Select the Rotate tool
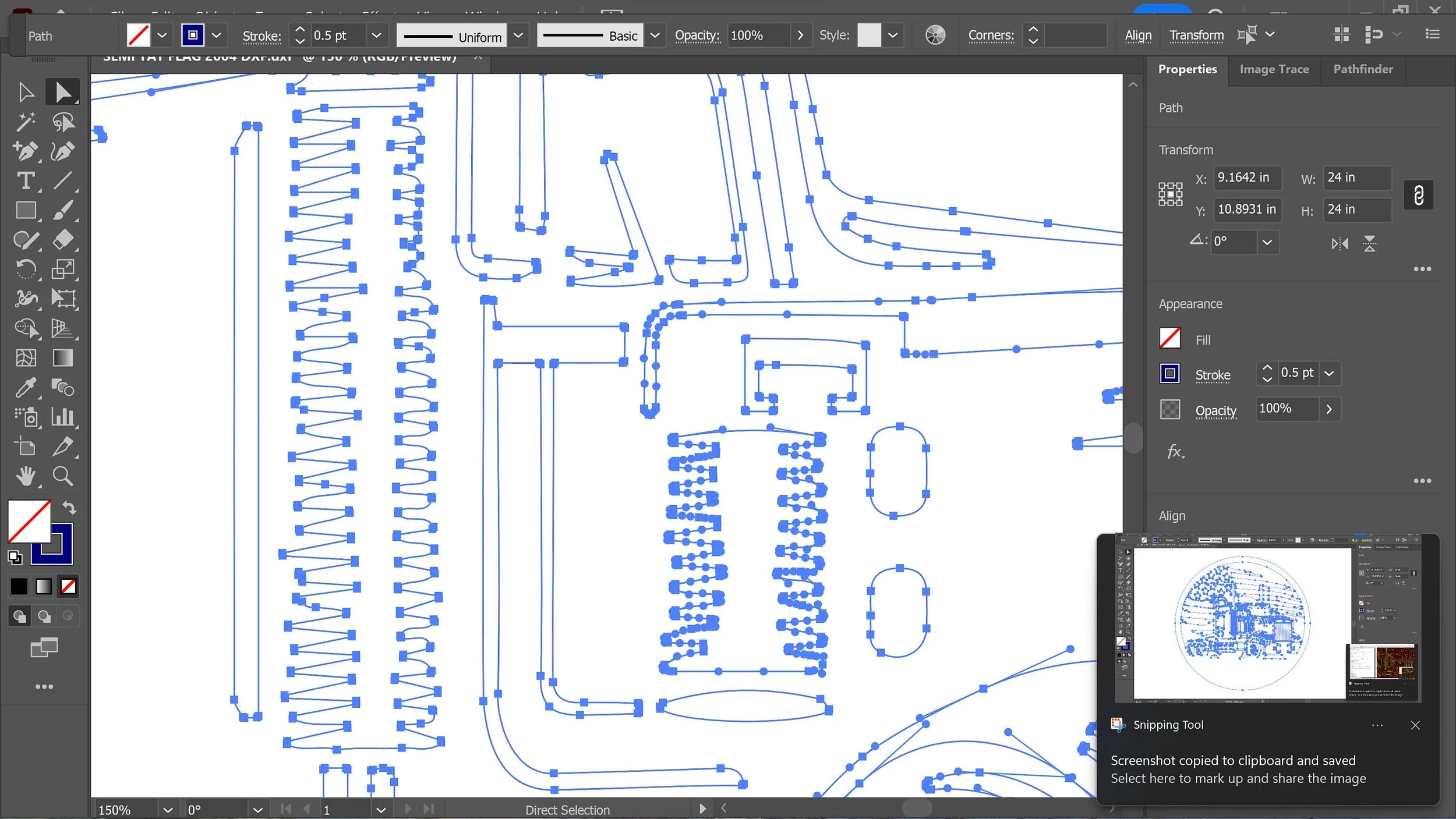Viewport: 1456px width, 819px height. 25,269
